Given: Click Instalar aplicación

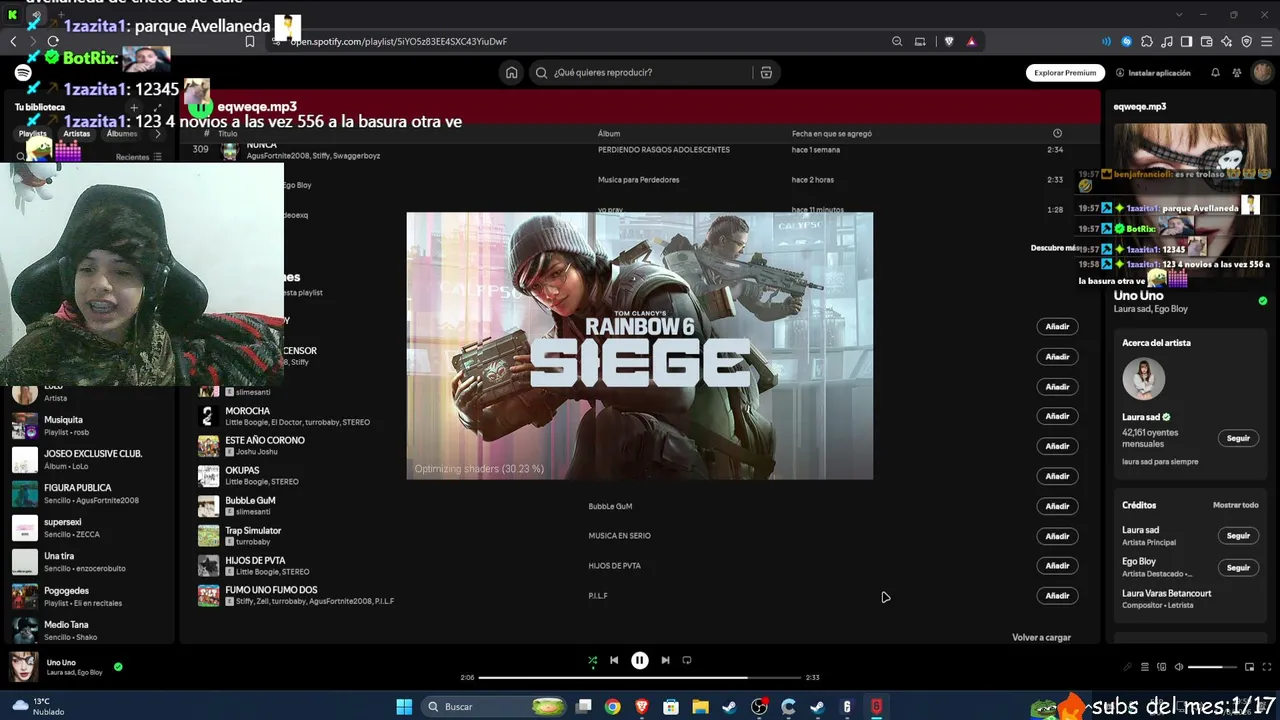Looking at the screenshot, I should point(1153,73).
